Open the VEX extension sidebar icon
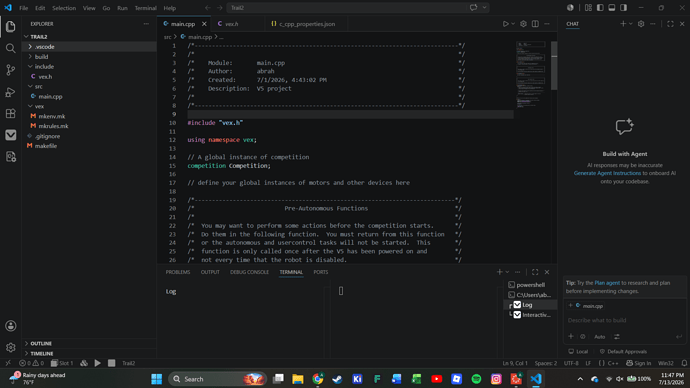The image size is (690, 388). [11, 135]
